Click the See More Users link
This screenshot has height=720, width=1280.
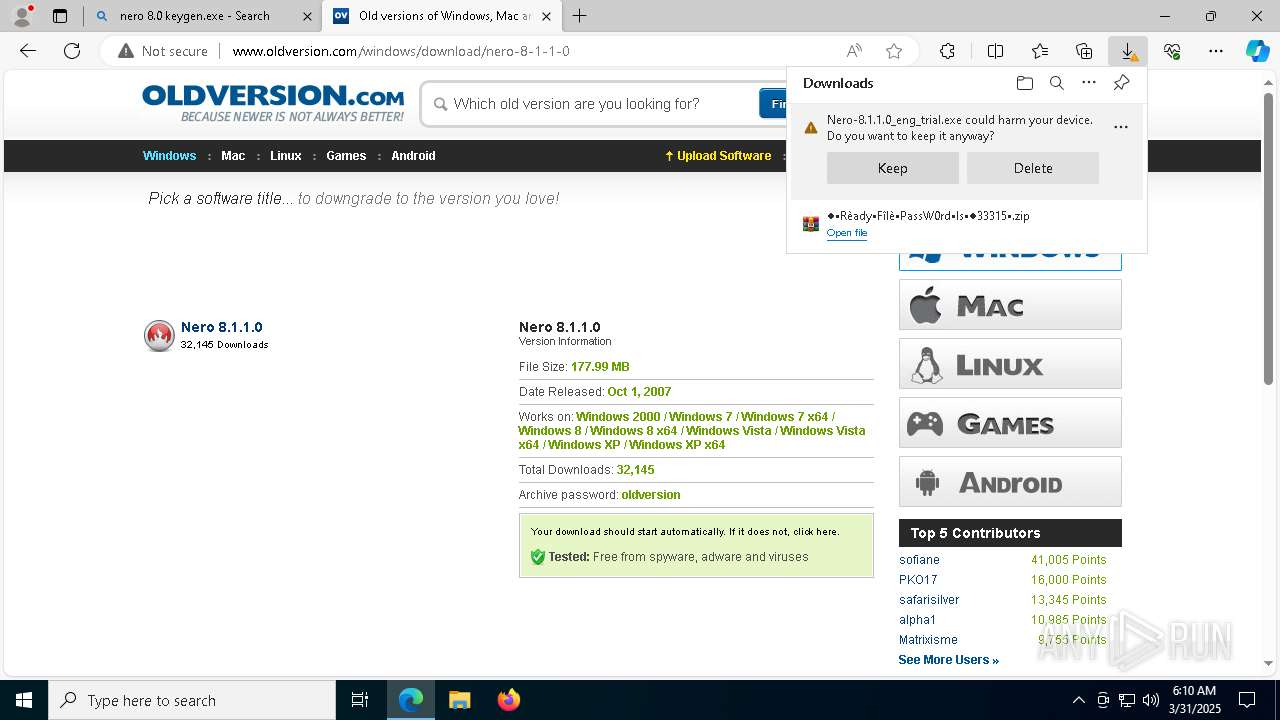(x=948, y=660)
